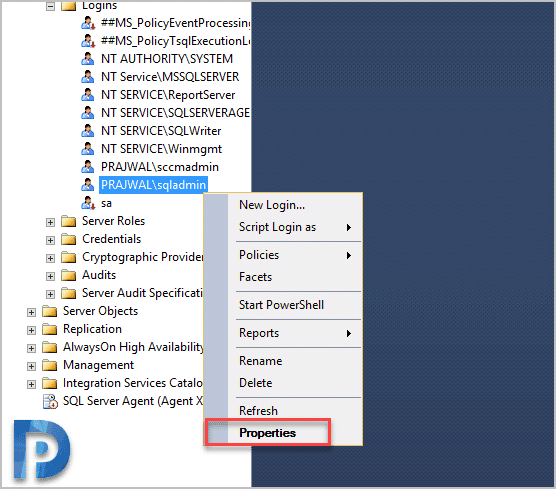Image resolution: width=556 pixels, height=489 pixels.
Task: Click the Replication folder icon
Action: tap(49, 329)
